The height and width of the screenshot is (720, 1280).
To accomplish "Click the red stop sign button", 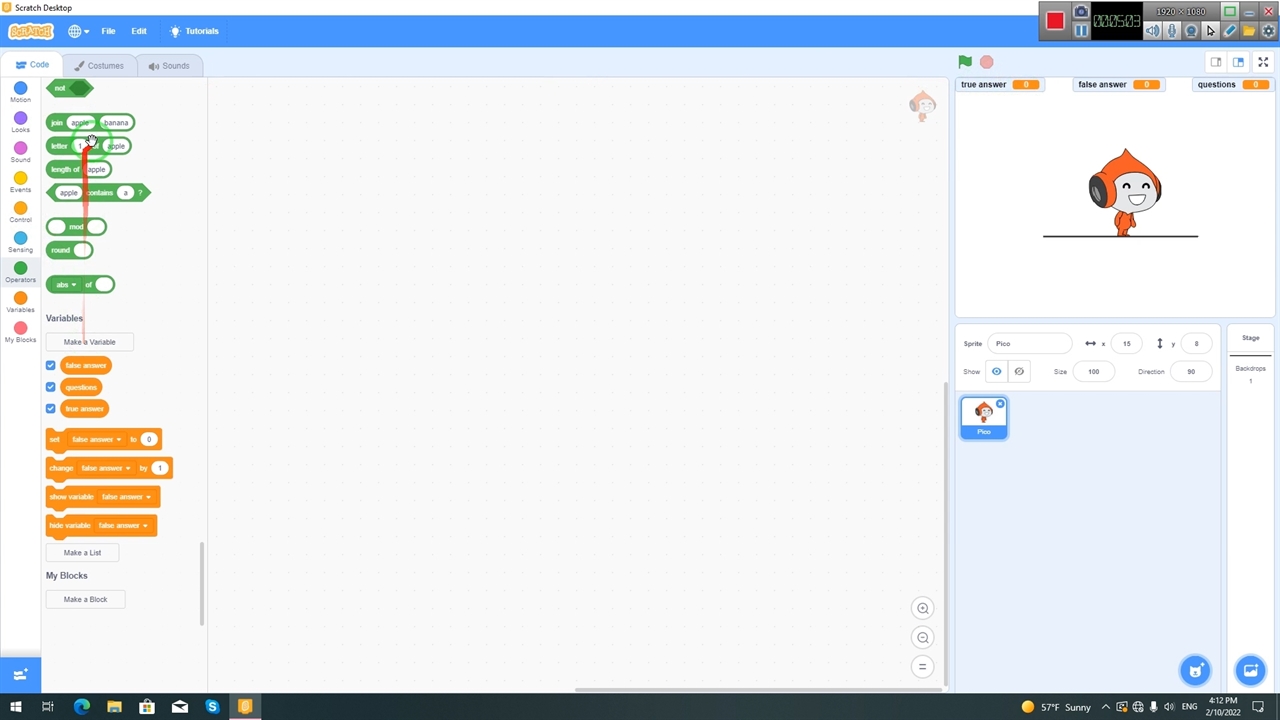I will coord(987,62).
